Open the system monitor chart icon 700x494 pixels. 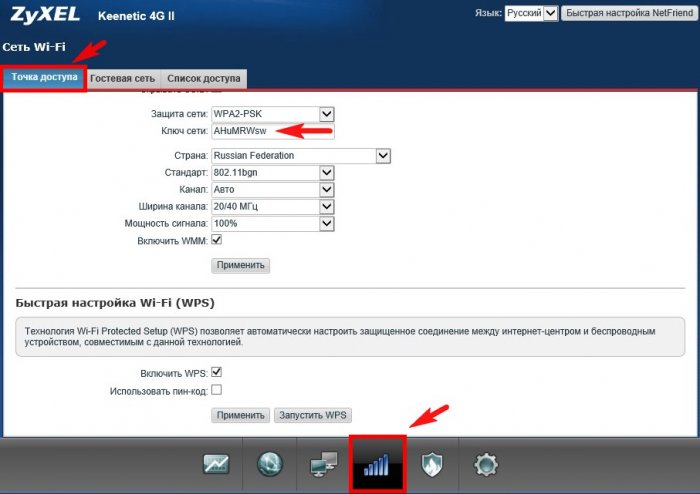(216, 464)
